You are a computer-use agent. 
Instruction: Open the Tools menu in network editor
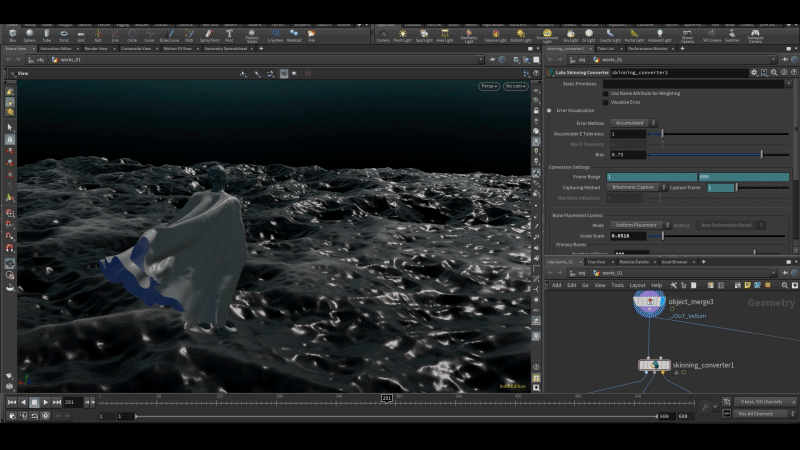click(617, 285)
